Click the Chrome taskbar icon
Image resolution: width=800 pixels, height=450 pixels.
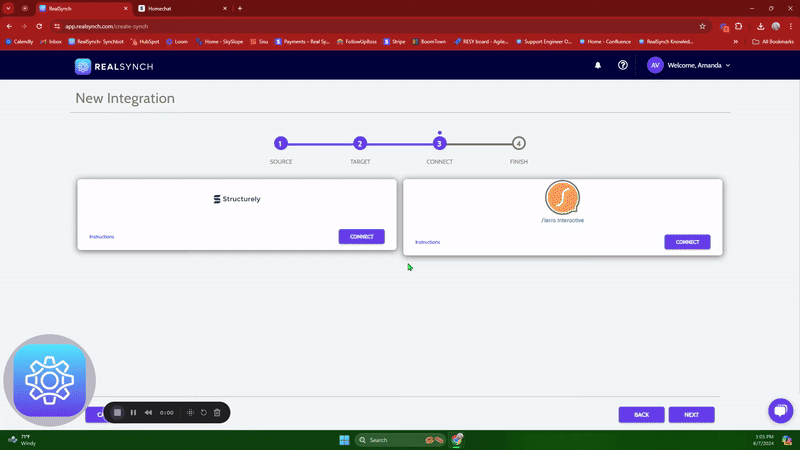457,439
